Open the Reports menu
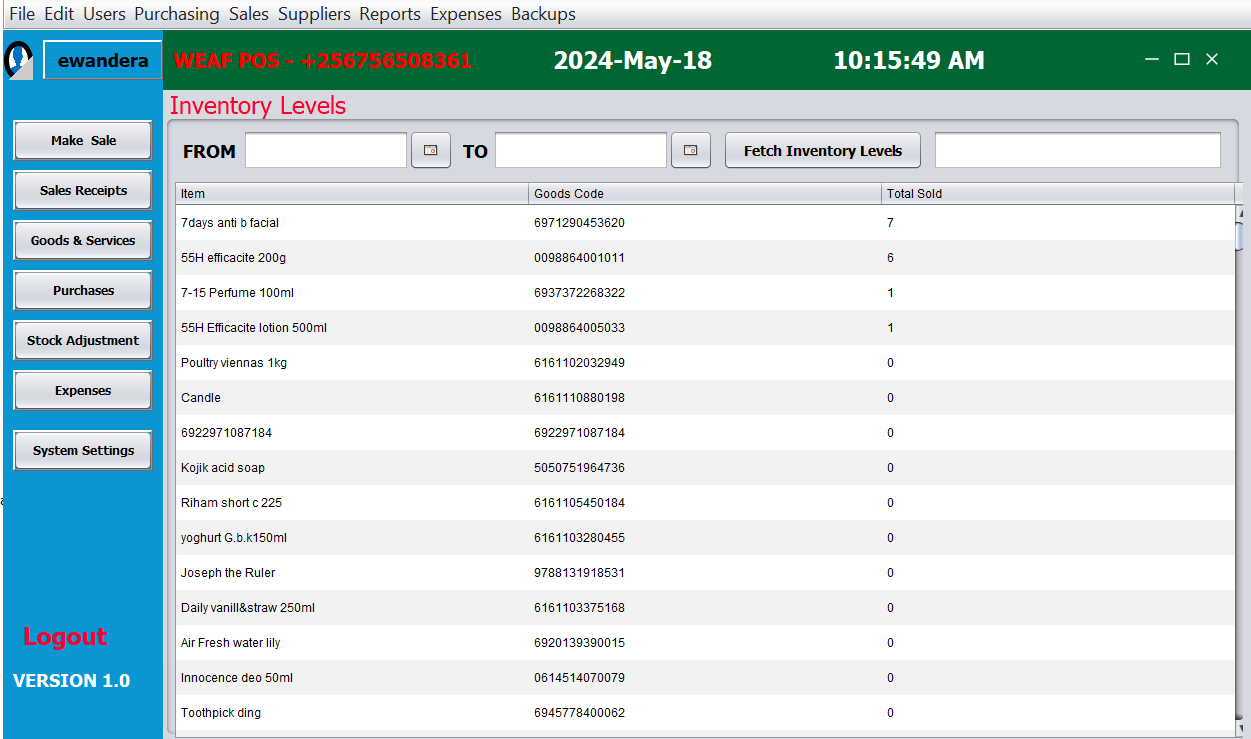The image size is (1251, 739). coord(390,14)
